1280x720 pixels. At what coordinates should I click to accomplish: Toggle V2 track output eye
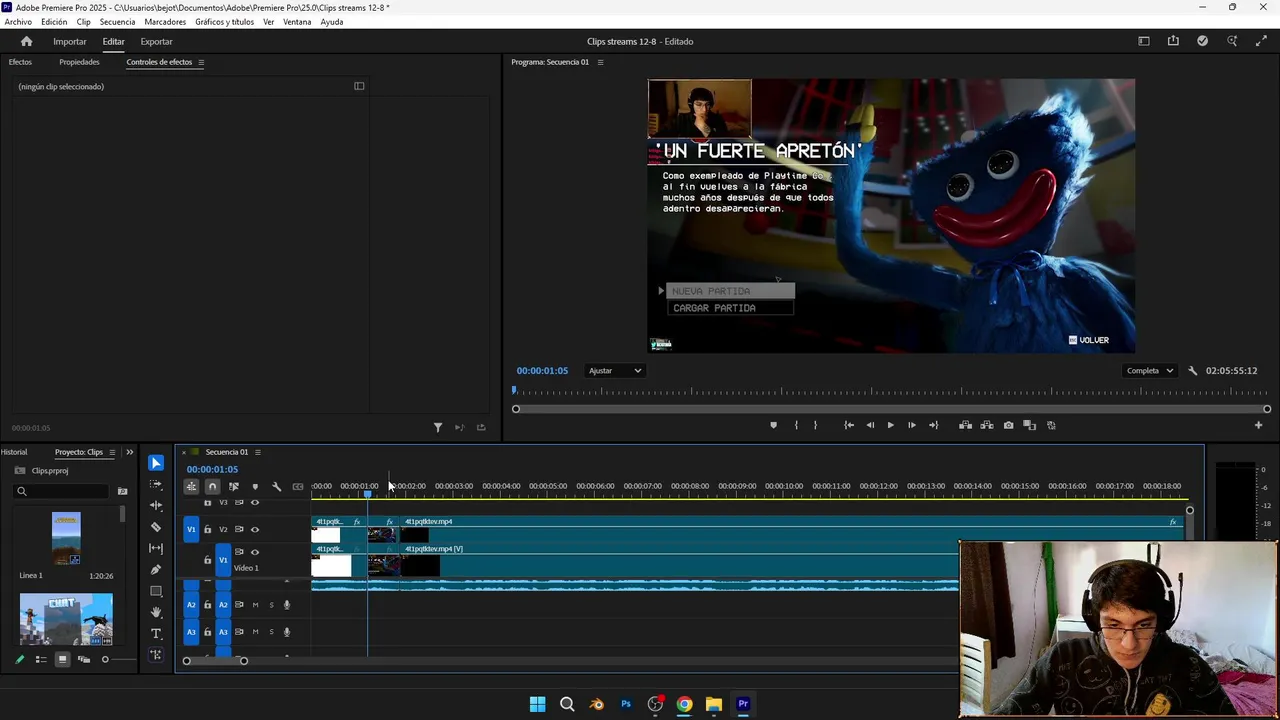tap(255, 529)
